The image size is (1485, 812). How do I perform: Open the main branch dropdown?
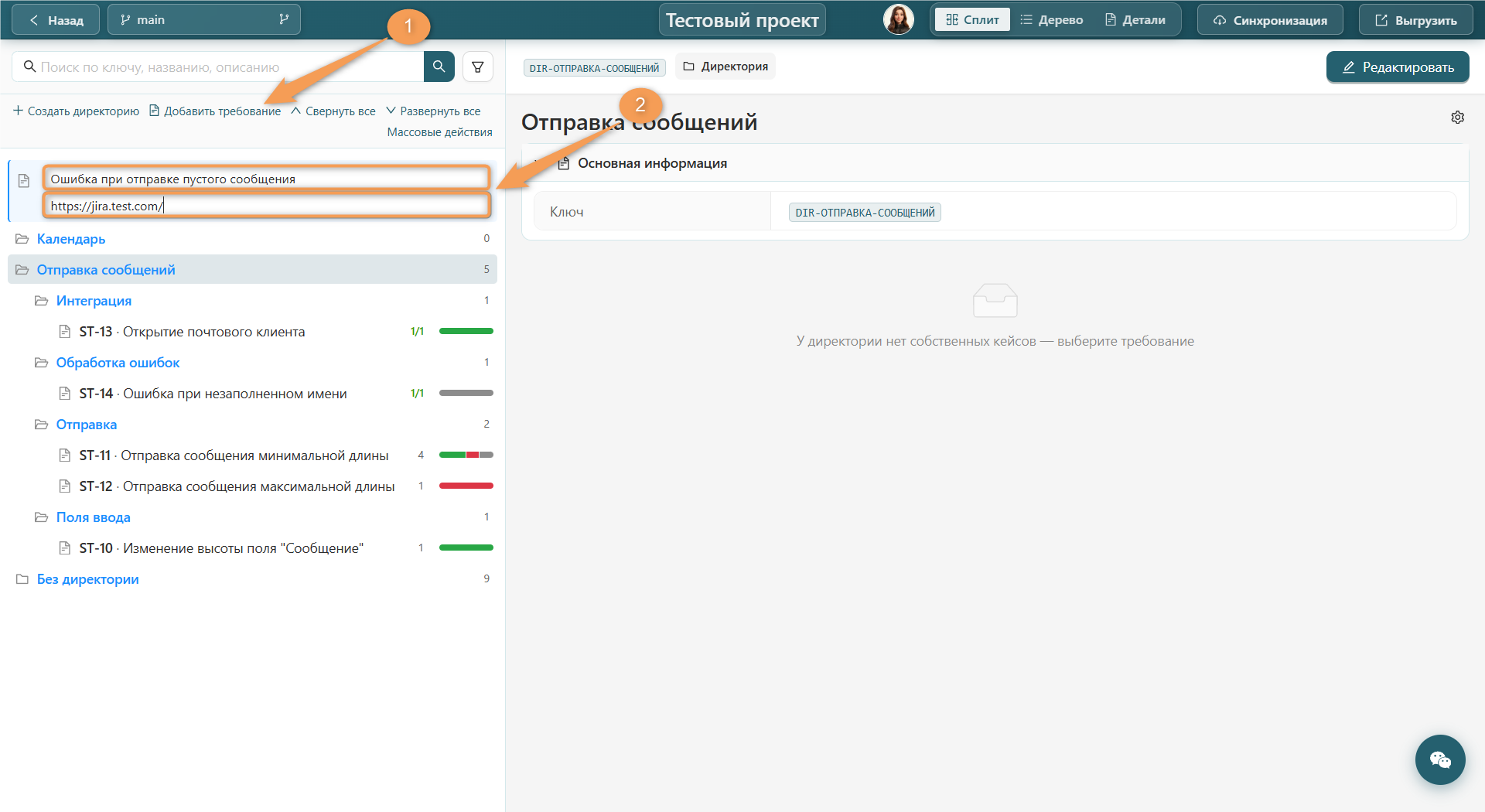pyautogui.click(x=204, y=20)
